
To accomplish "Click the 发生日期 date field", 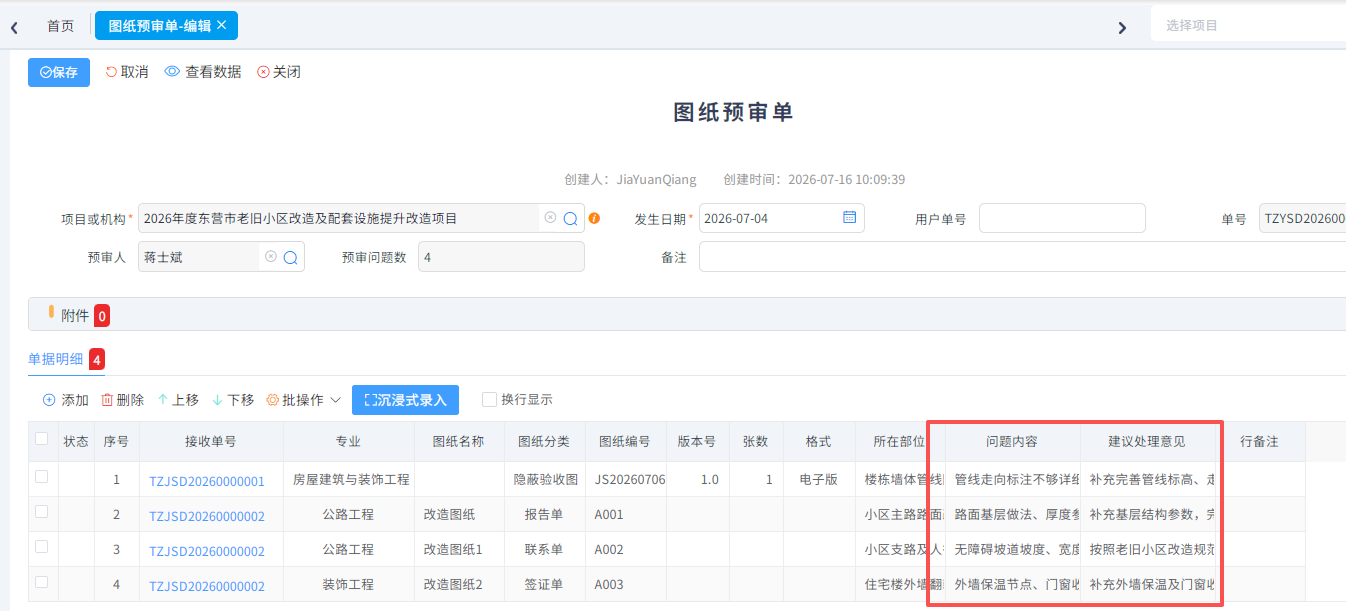I will pyautogui.click(x=781, y=218).
